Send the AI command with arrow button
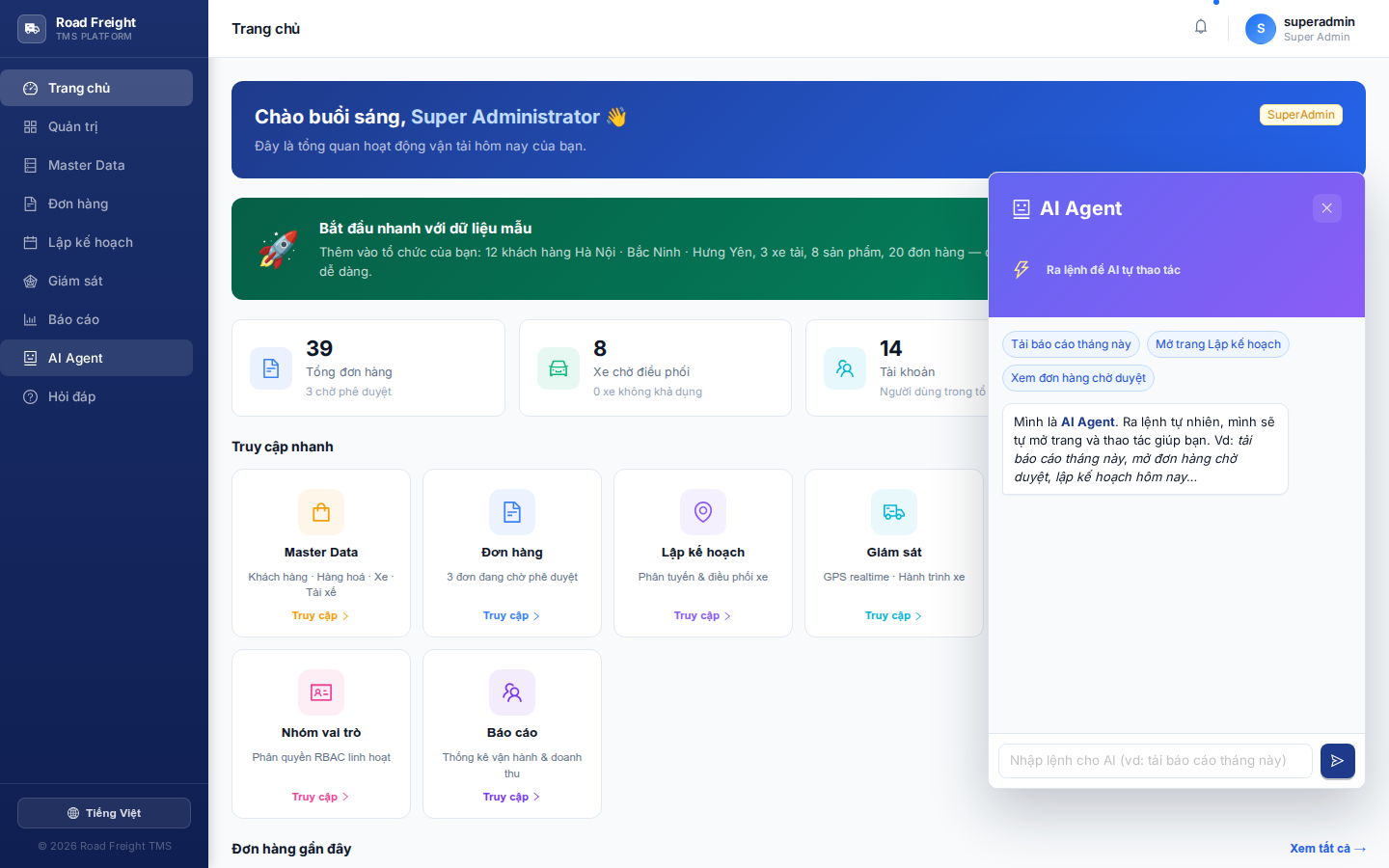 point(1338,761)
